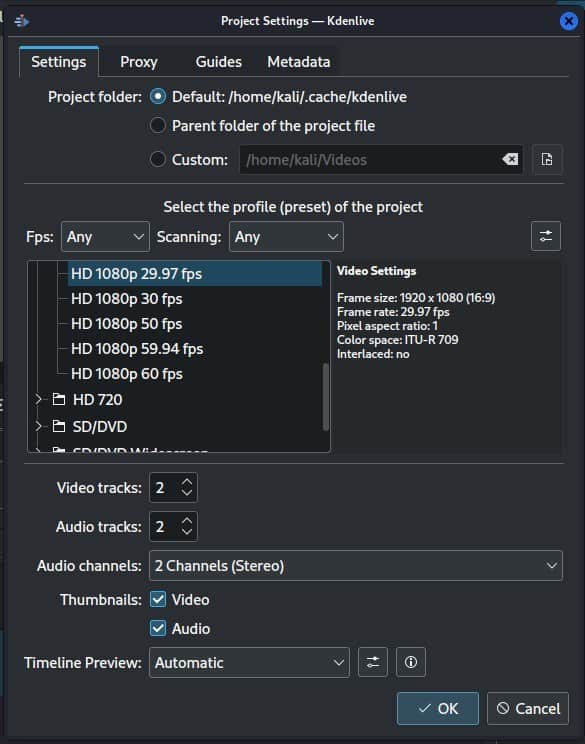Open the Fps filter dropdown
The width and height of the screenshot is (585, 744).
coord(105,236)
